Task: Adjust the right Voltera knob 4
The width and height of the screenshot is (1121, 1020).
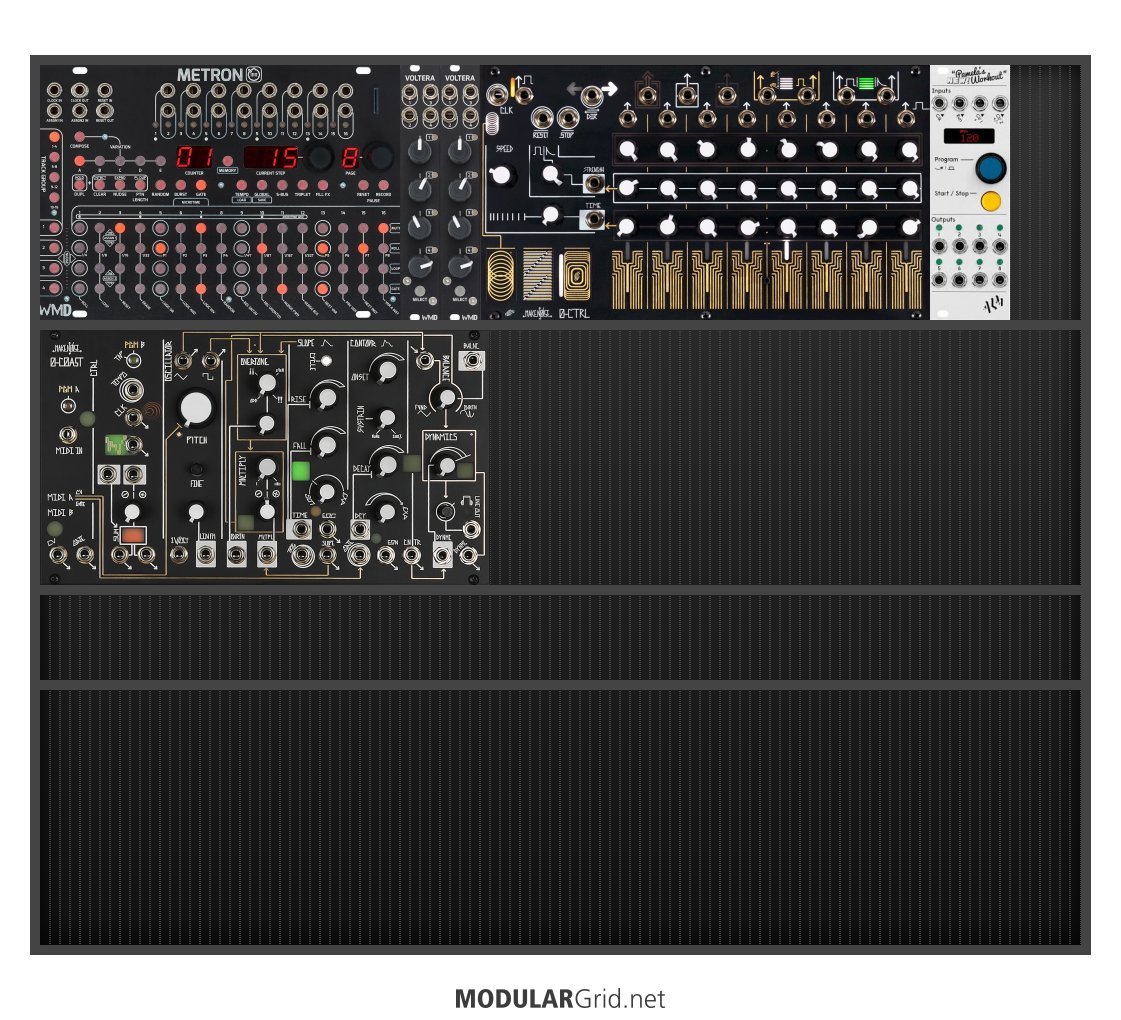Action: 459,266
